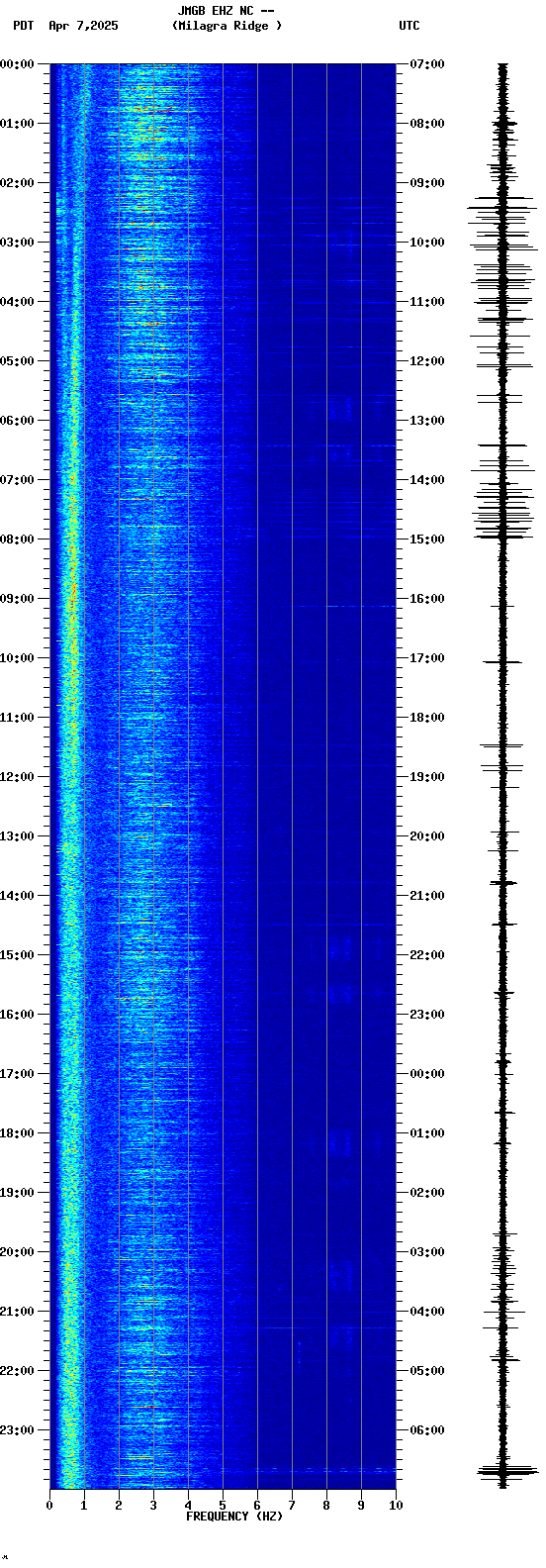This screenshot has height=1568, width=546.
Task: Select the 17:00 label on PDT axis
Action: [x=17, y=1074]
